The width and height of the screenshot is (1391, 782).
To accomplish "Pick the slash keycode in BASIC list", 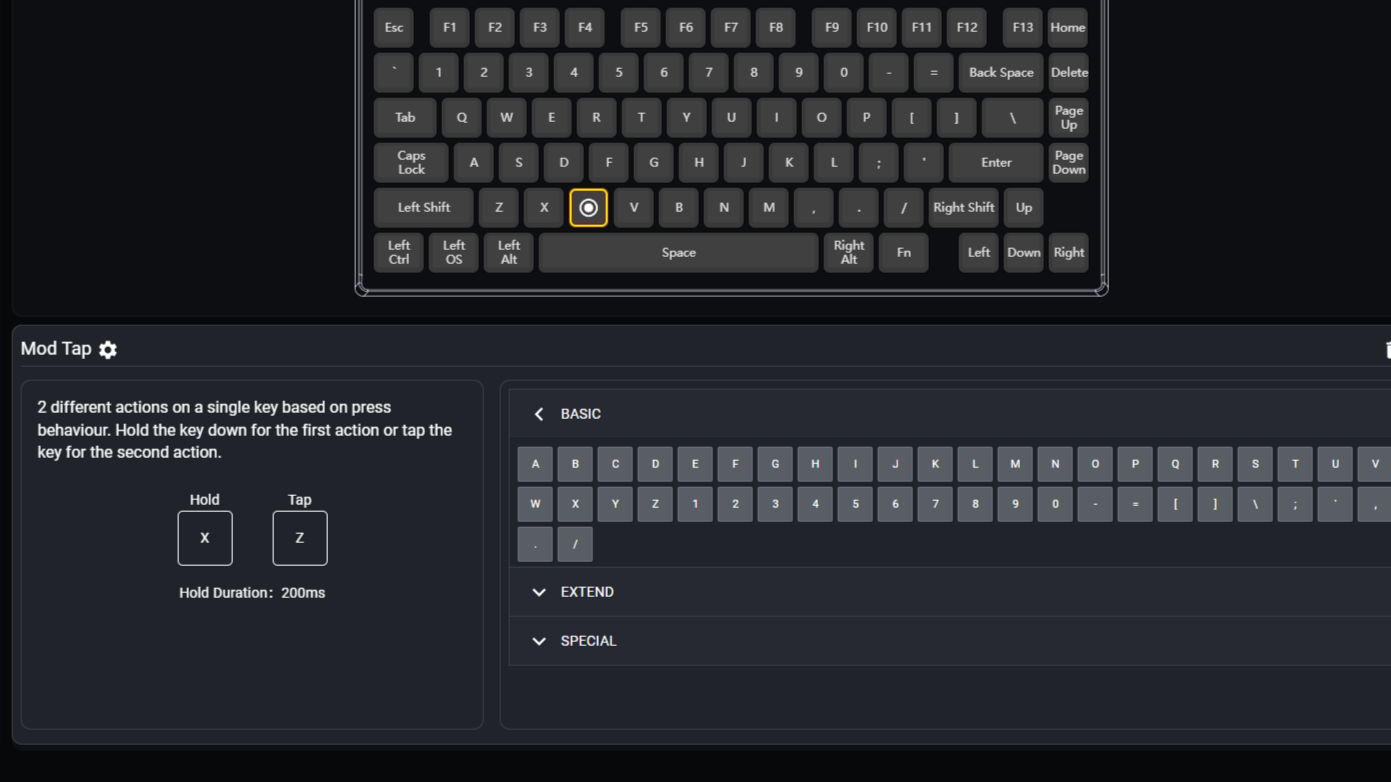I will click(x=575, y=544).
